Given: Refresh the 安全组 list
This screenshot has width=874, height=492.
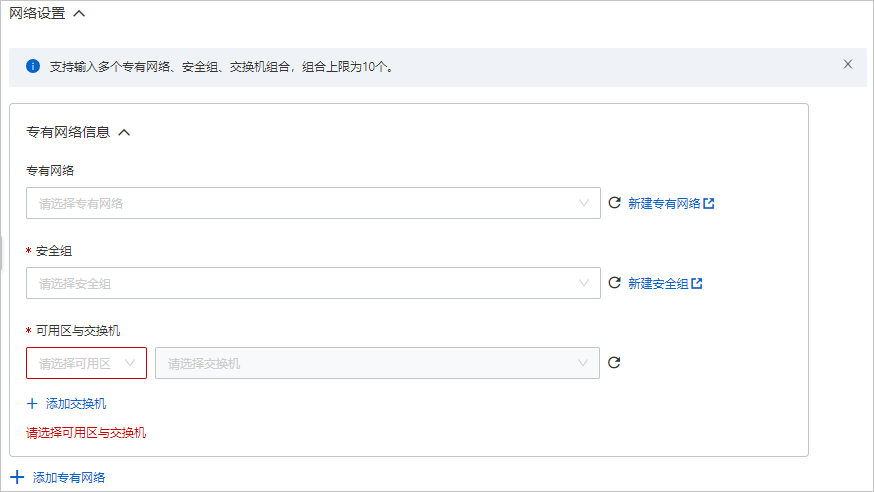Looking at the screenshot, I should click(614, 283).
